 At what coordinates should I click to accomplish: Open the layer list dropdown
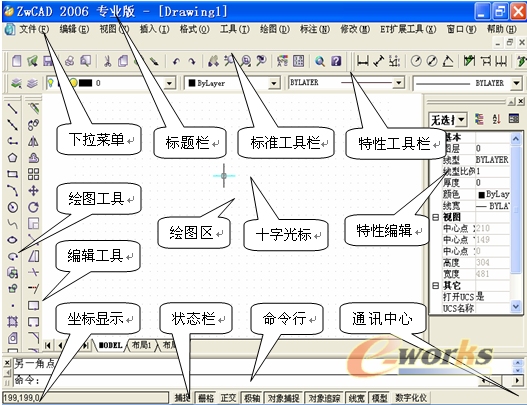click(169, 83)
